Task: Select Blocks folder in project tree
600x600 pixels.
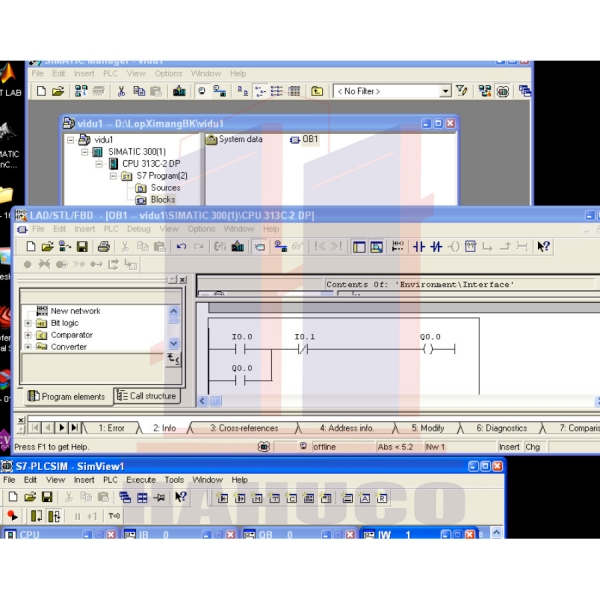Action: 156,200
